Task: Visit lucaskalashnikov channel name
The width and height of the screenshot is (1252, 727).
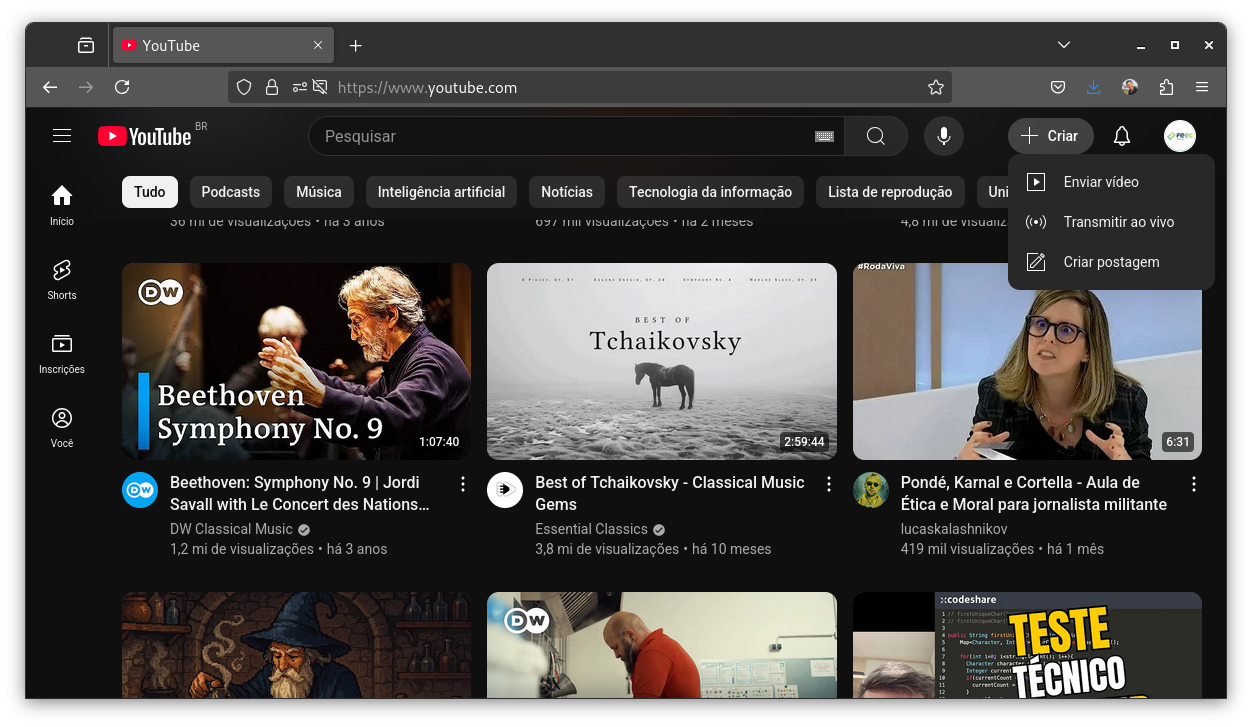Action: pyautogui.click(x=954, y=529)
